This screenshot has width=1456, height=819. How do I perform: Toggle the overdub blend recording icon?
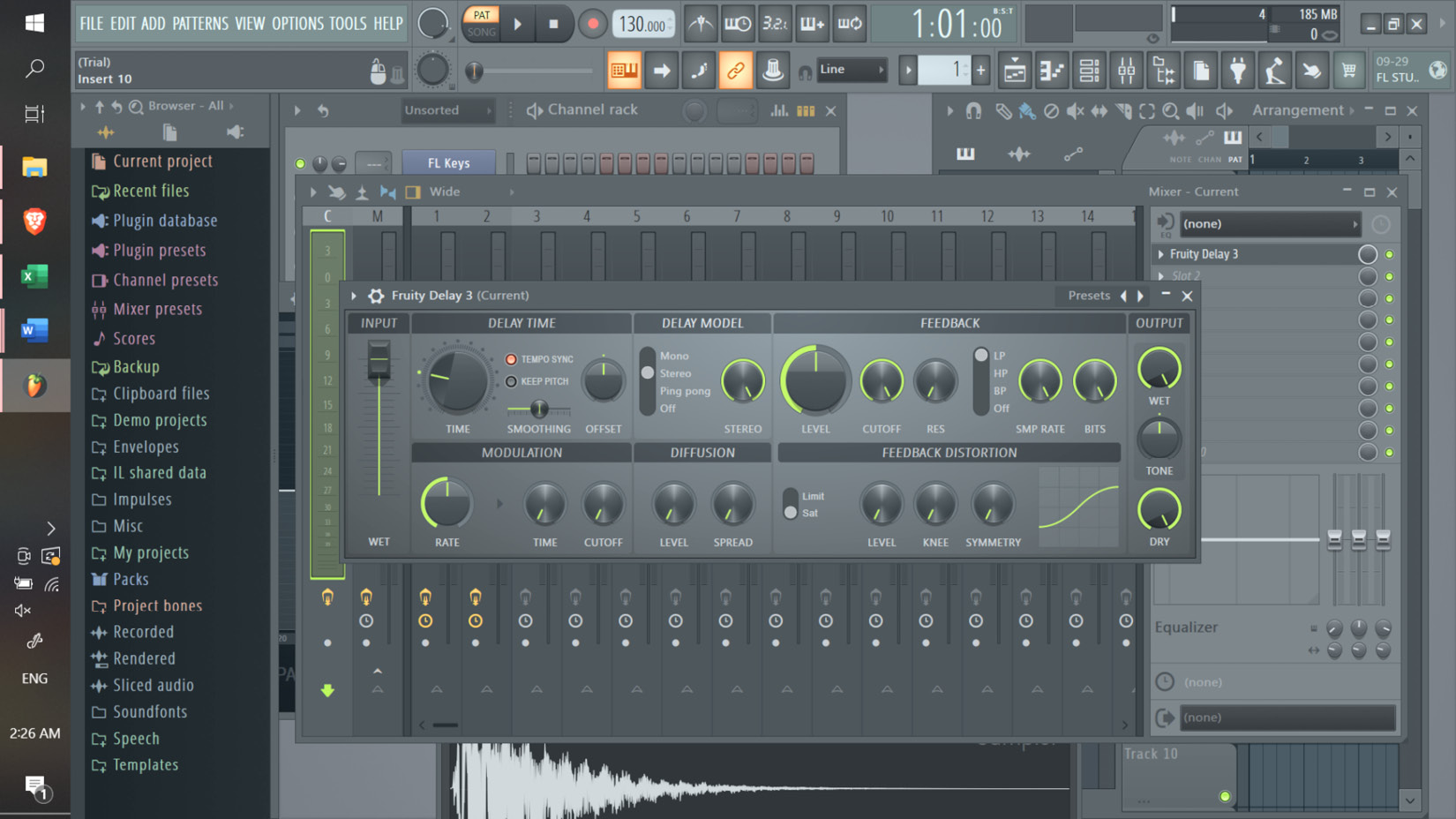coord(812,24)
